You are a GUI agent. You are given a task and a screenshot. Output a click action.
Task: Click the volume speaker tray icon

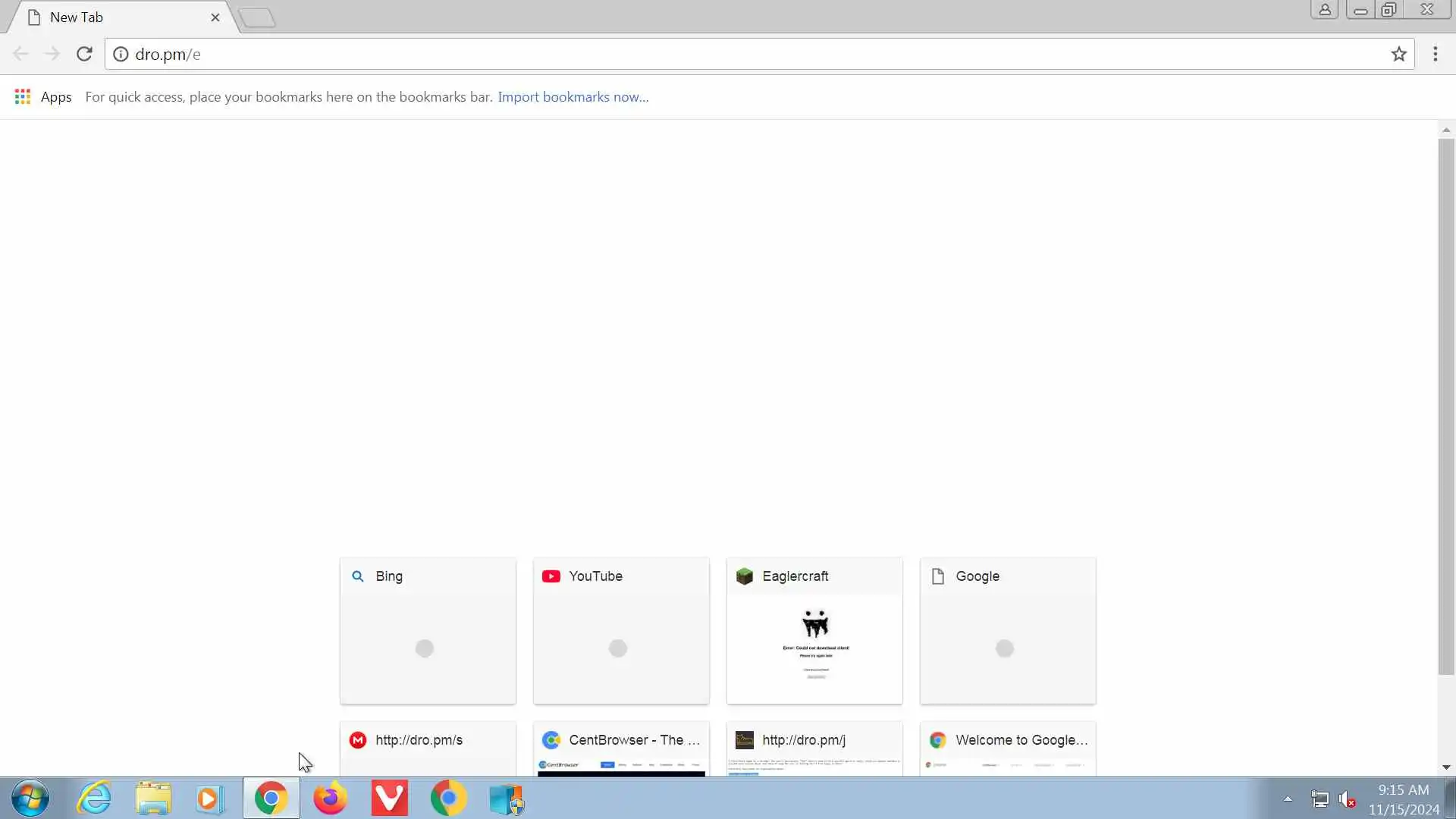coord(1346,799)
